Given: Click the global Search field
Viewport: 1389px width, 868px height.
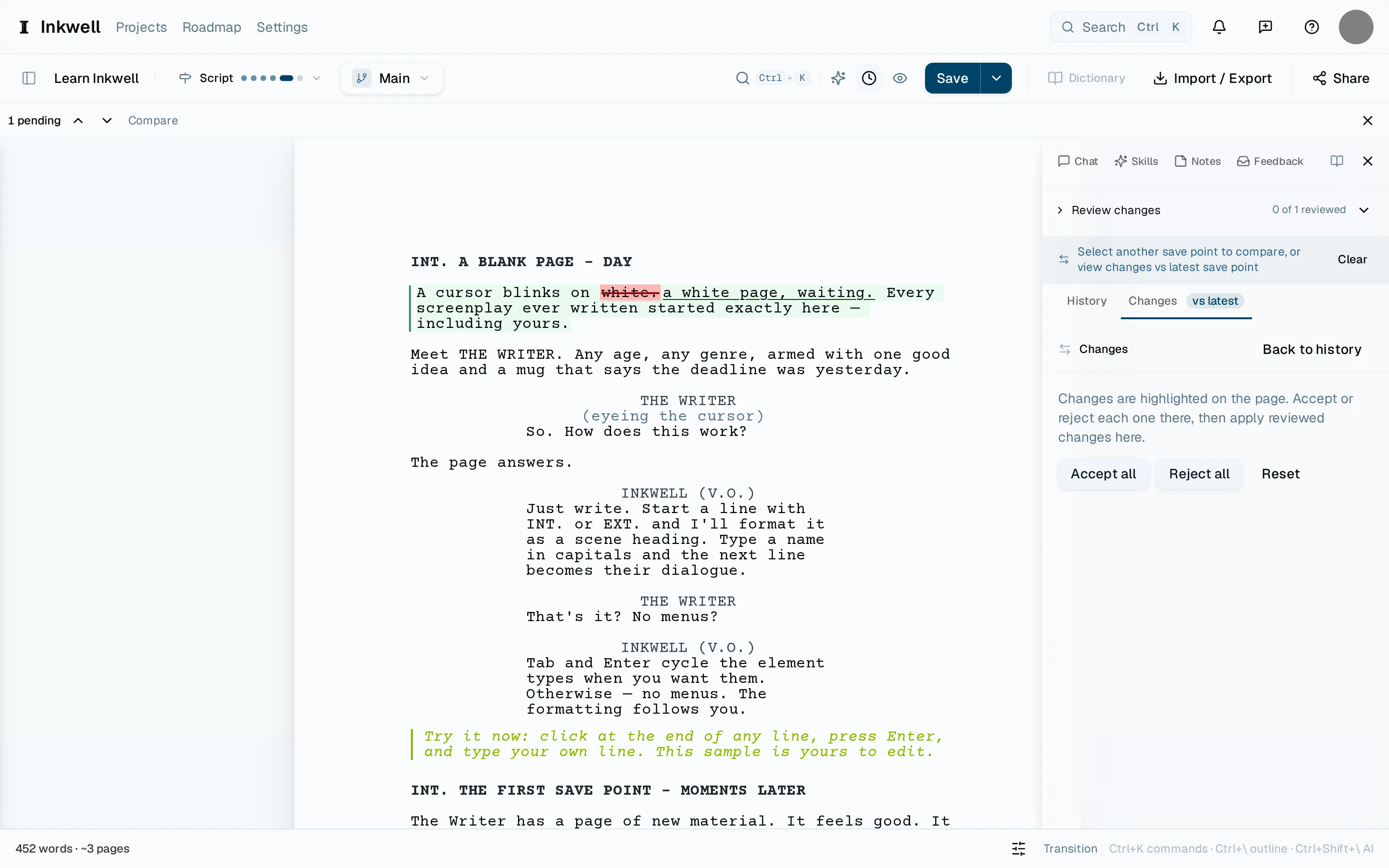Looking at the screenshot, I should 1120,27.
